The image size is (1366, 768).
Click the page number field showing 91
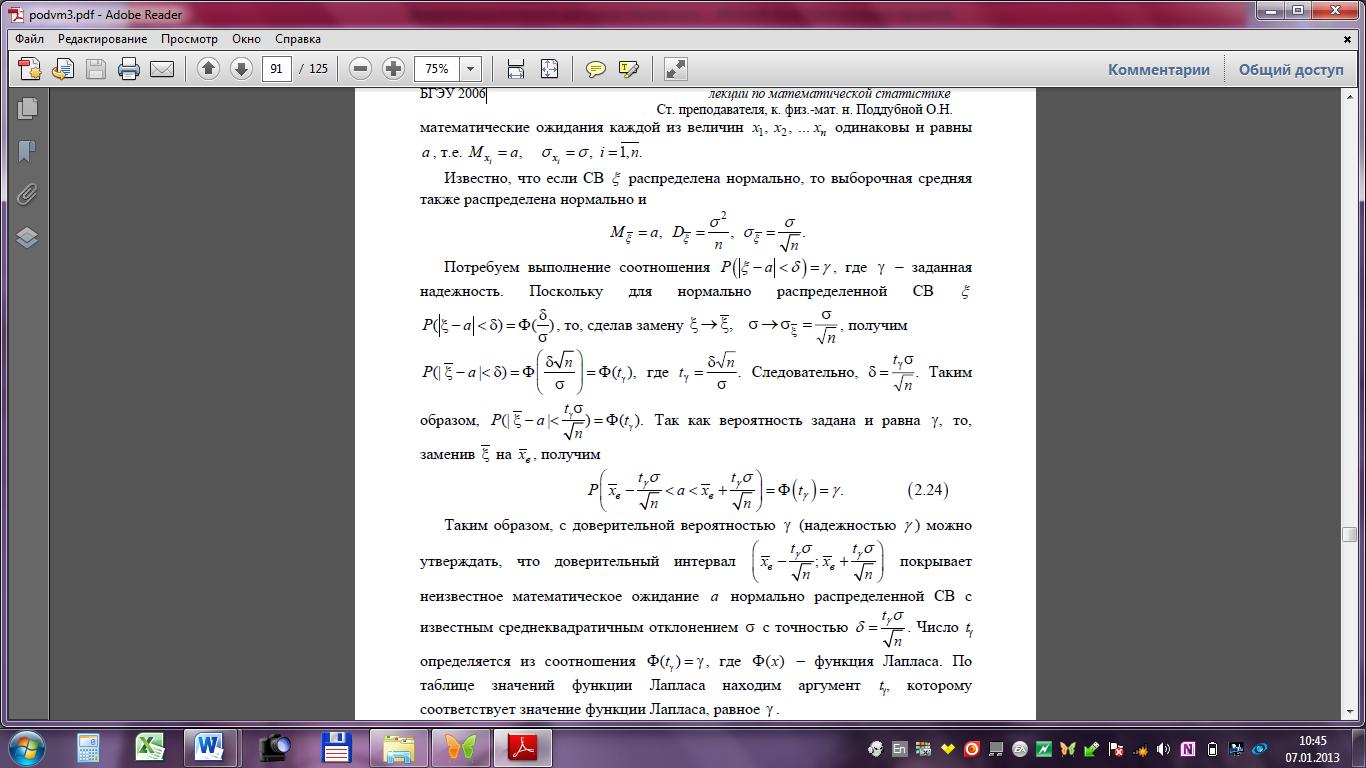[x=276, y=69]
